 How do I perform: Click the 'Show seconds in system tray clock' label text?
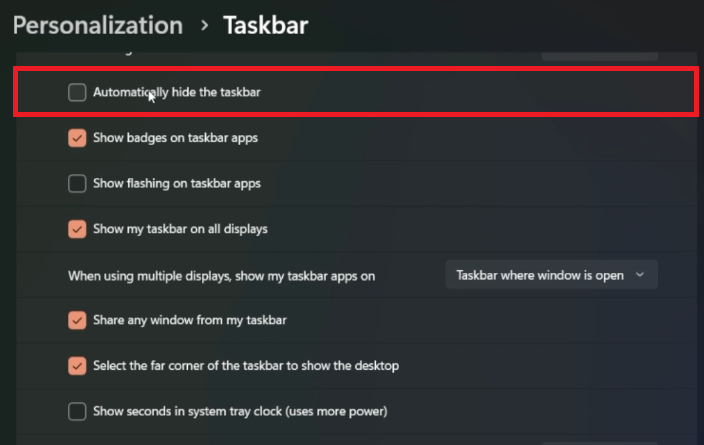point(240,411)
